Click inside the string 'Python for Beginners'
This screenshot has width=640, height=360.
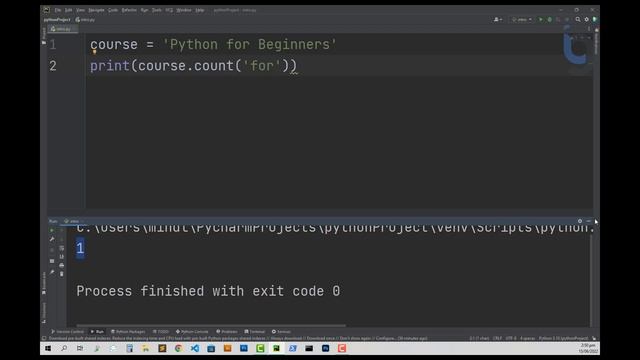[x=249, y=44]
